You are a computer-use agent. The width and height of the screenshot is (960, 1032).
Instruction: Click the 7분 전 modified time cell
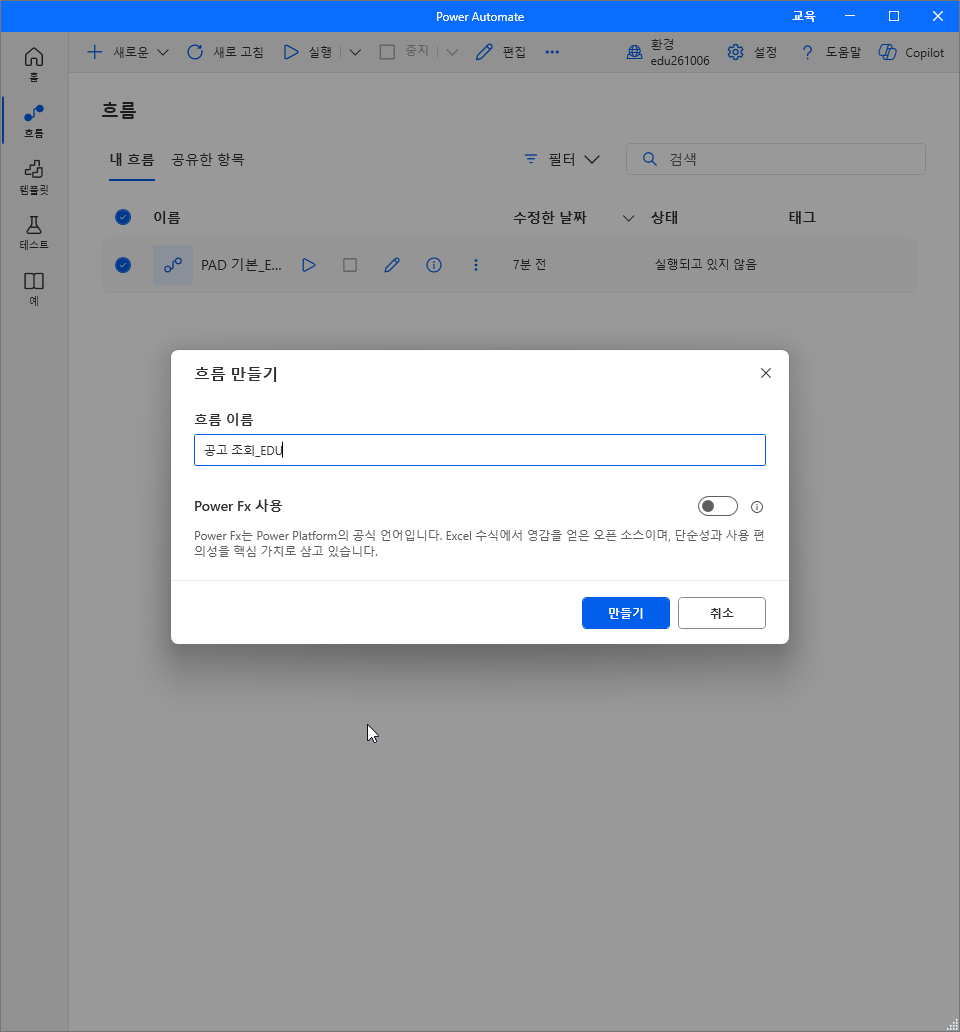coord(530,265)
